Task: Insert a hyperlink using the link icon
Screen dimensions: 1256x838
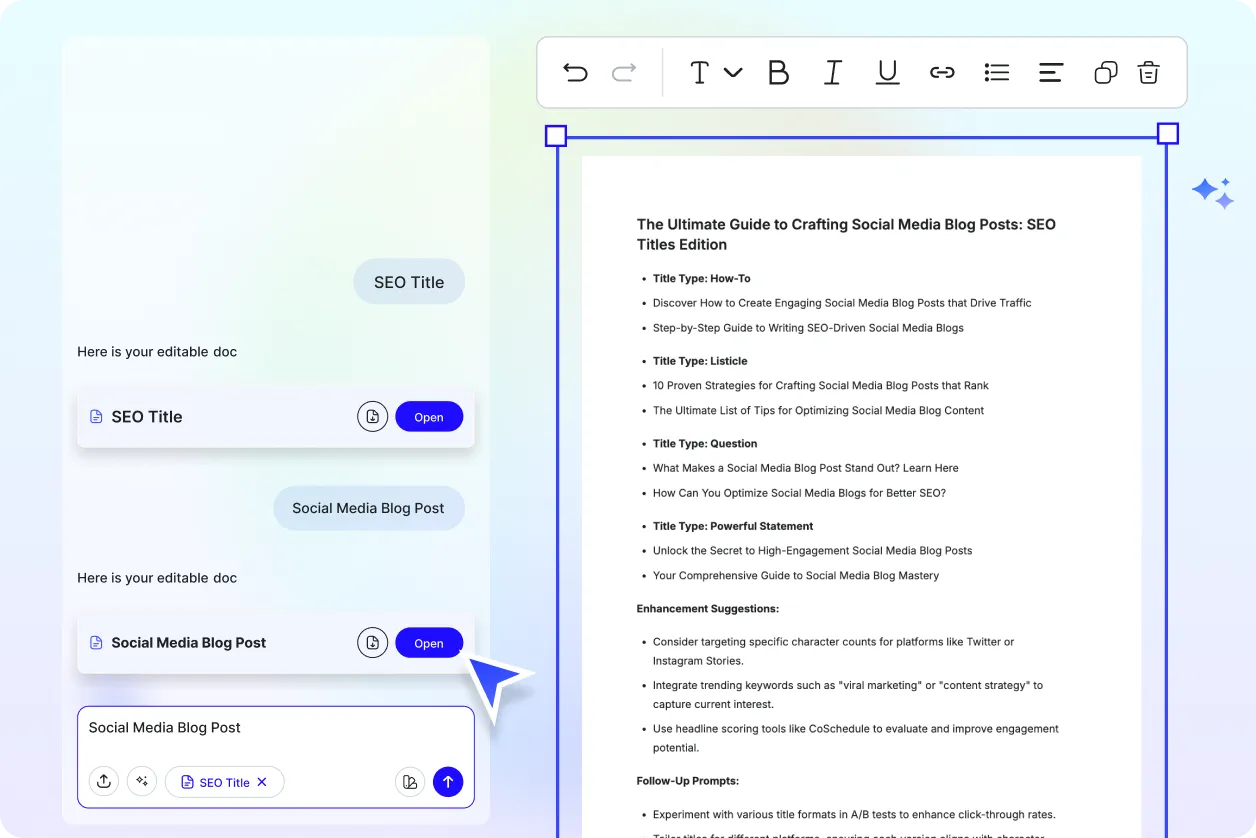Action: (942, 71)
